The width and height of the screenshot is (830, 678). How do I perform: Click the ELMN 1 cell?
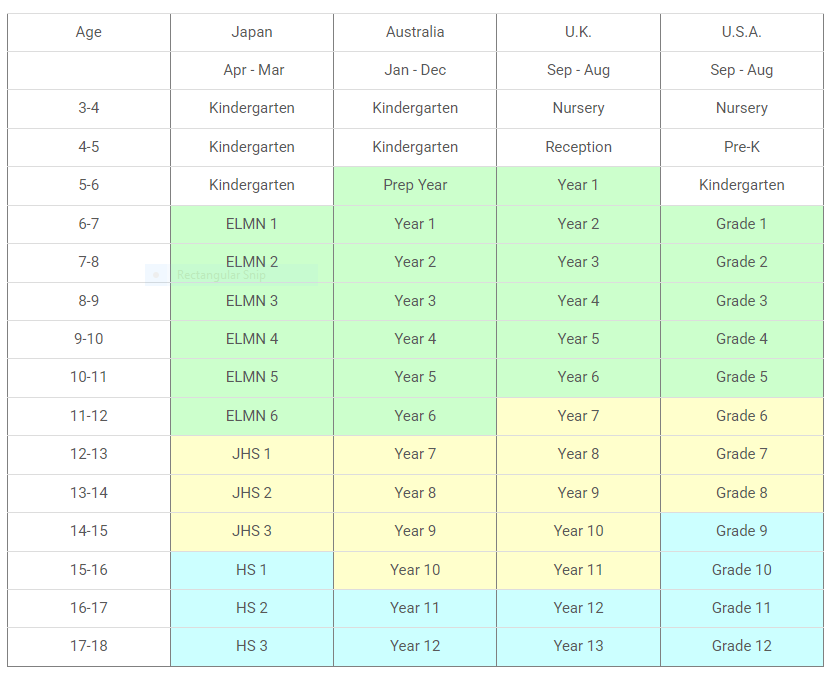point(252,224)
